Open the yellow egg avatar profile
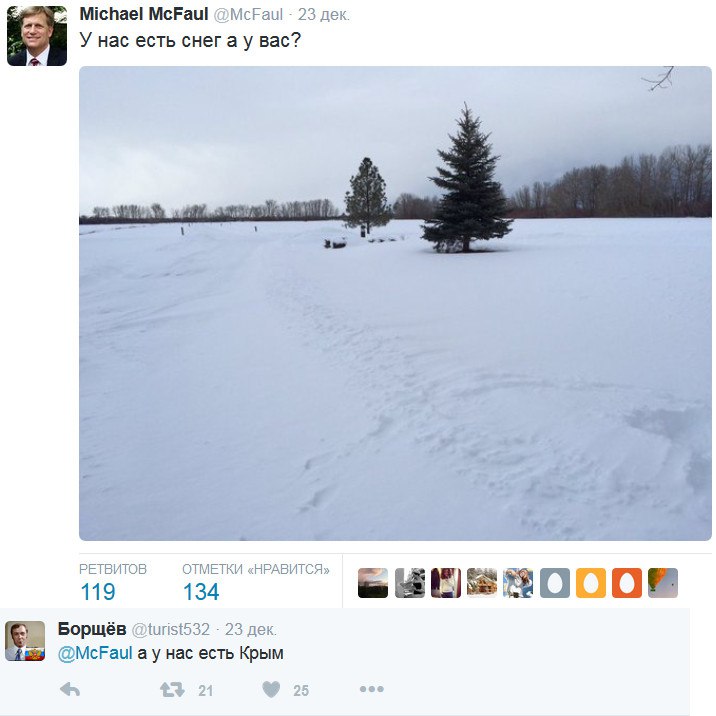This screenshot has width=716, height=716. 591,583
